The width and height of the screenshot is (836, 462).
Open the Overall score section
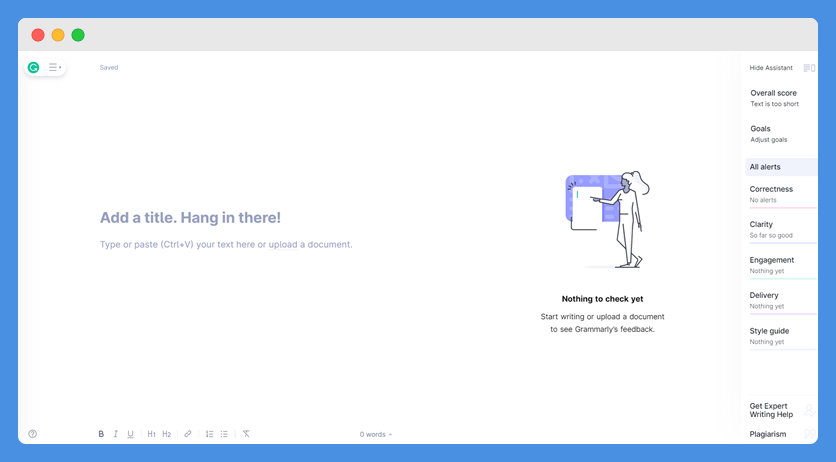click(775, 98)
